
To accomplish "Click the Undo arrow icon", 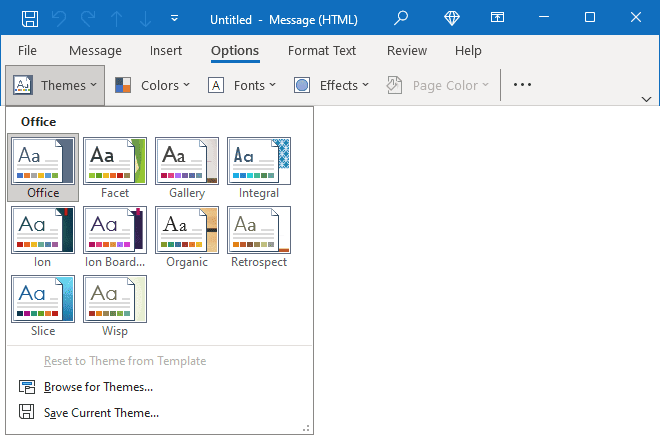I will click(59, 19).
